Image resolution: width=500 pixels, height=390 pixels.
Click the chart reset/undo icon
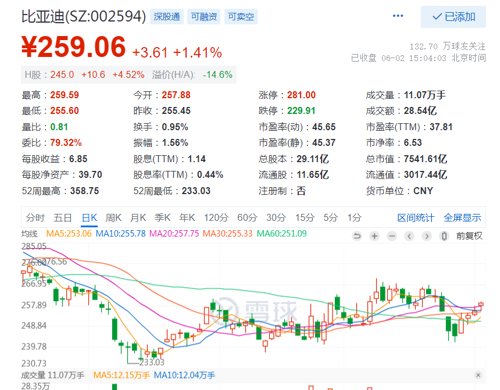(x=357, y=236)
